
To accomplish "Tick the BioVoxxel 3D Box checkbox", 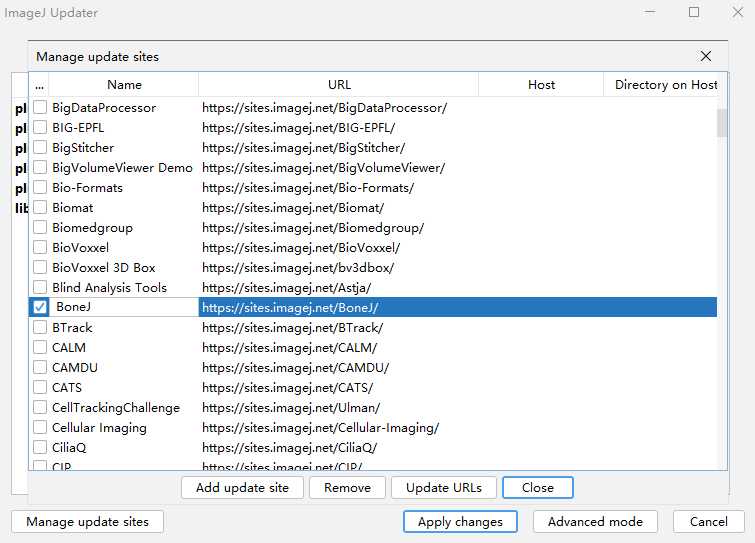I will [x=40, y=267].
